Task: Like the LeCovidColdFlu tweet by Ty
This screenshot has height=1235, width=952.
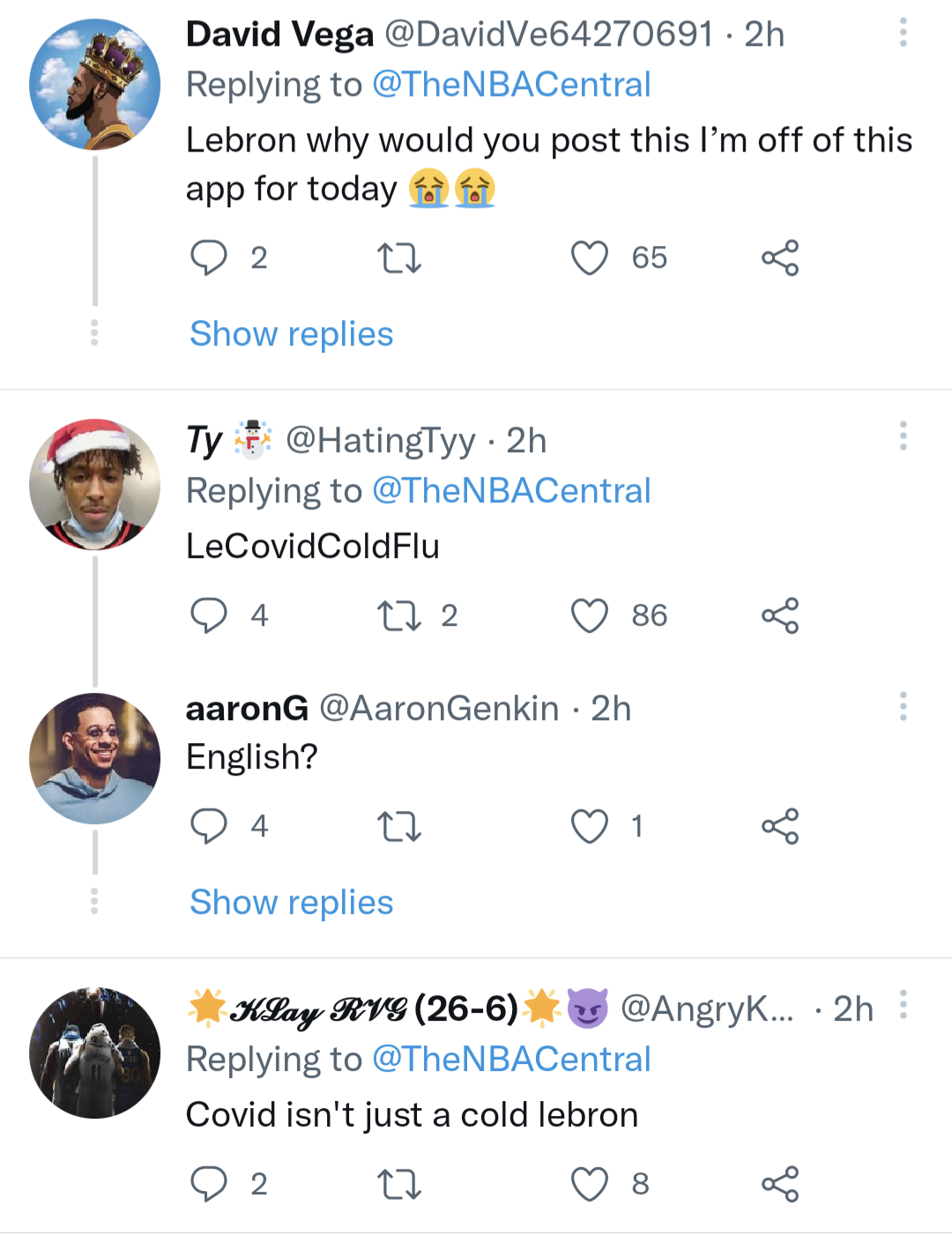Action: [x=590, y=615]
